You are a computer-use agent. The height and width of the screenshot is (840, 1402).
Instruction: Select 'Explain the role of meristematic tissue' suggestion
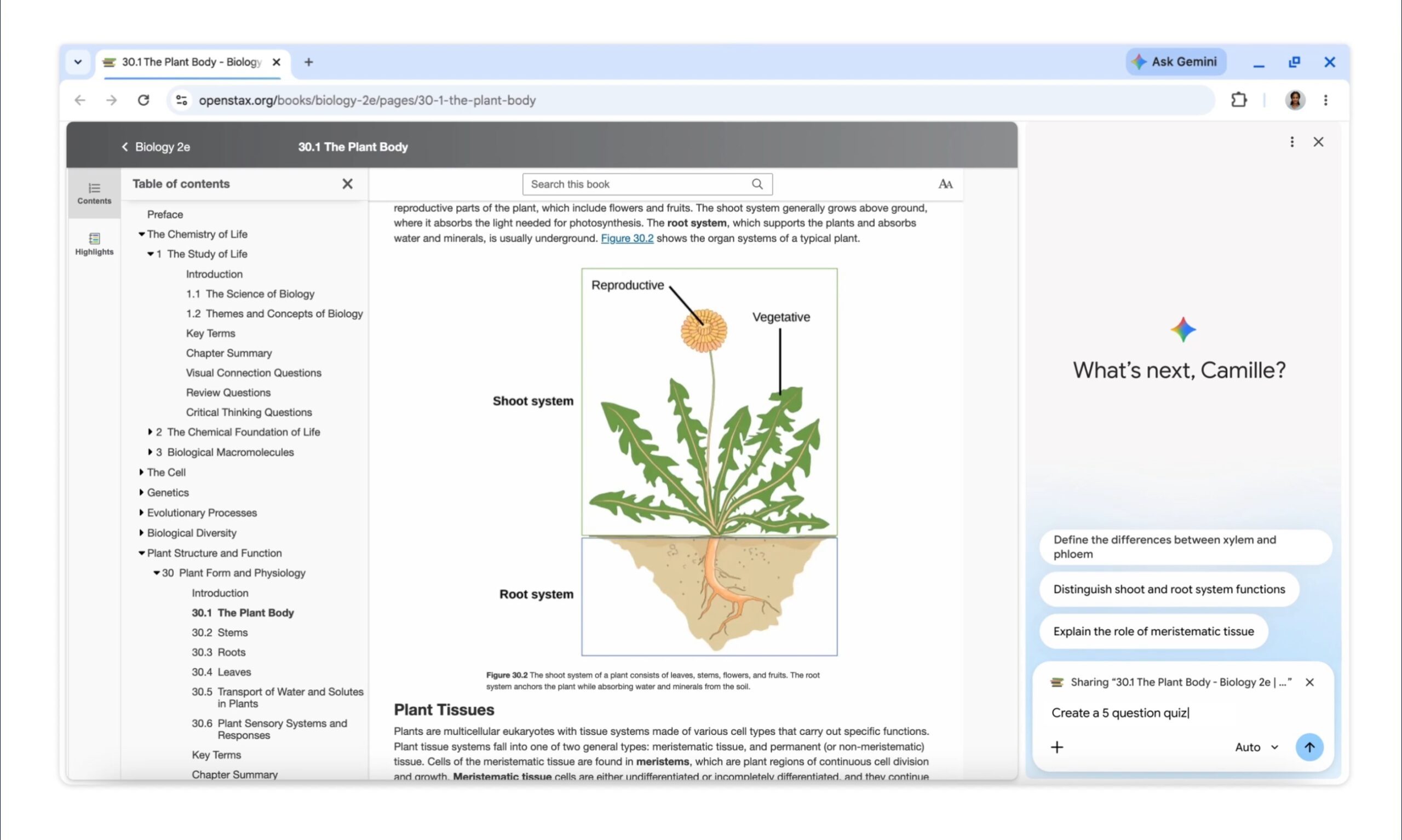point(1153,631)
